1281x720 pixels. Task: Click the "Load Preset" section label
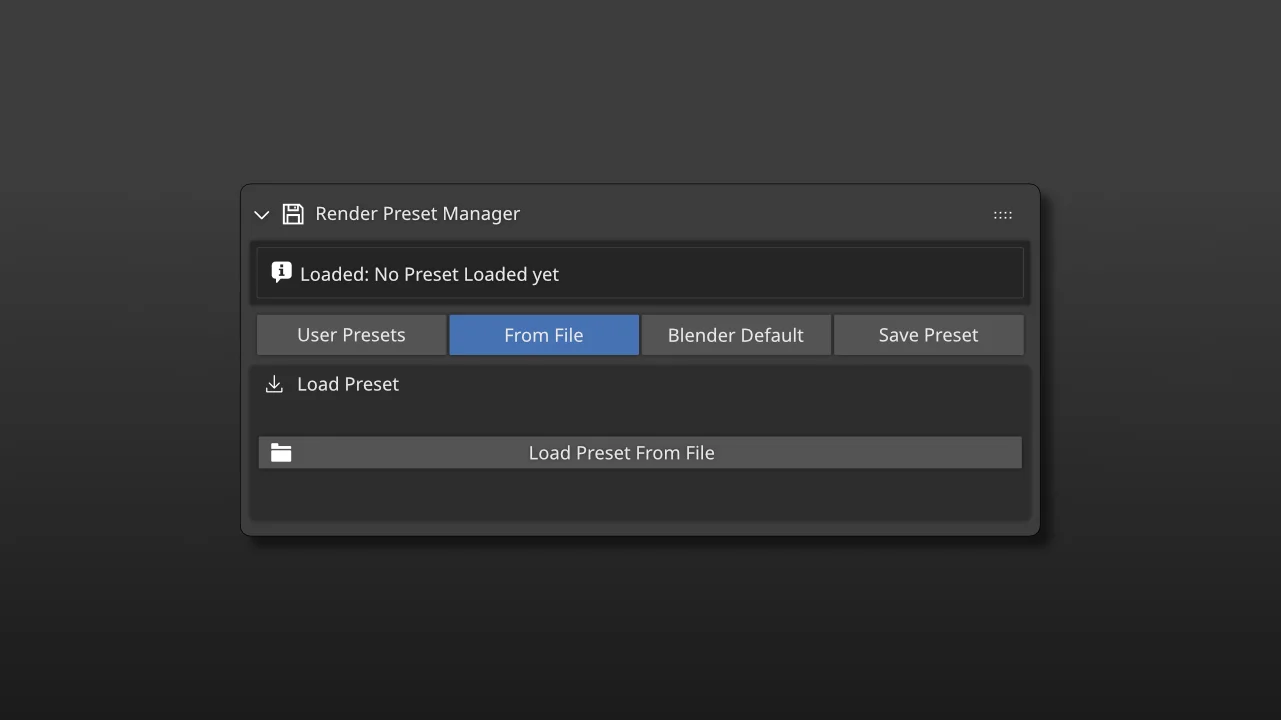(348, 383)
